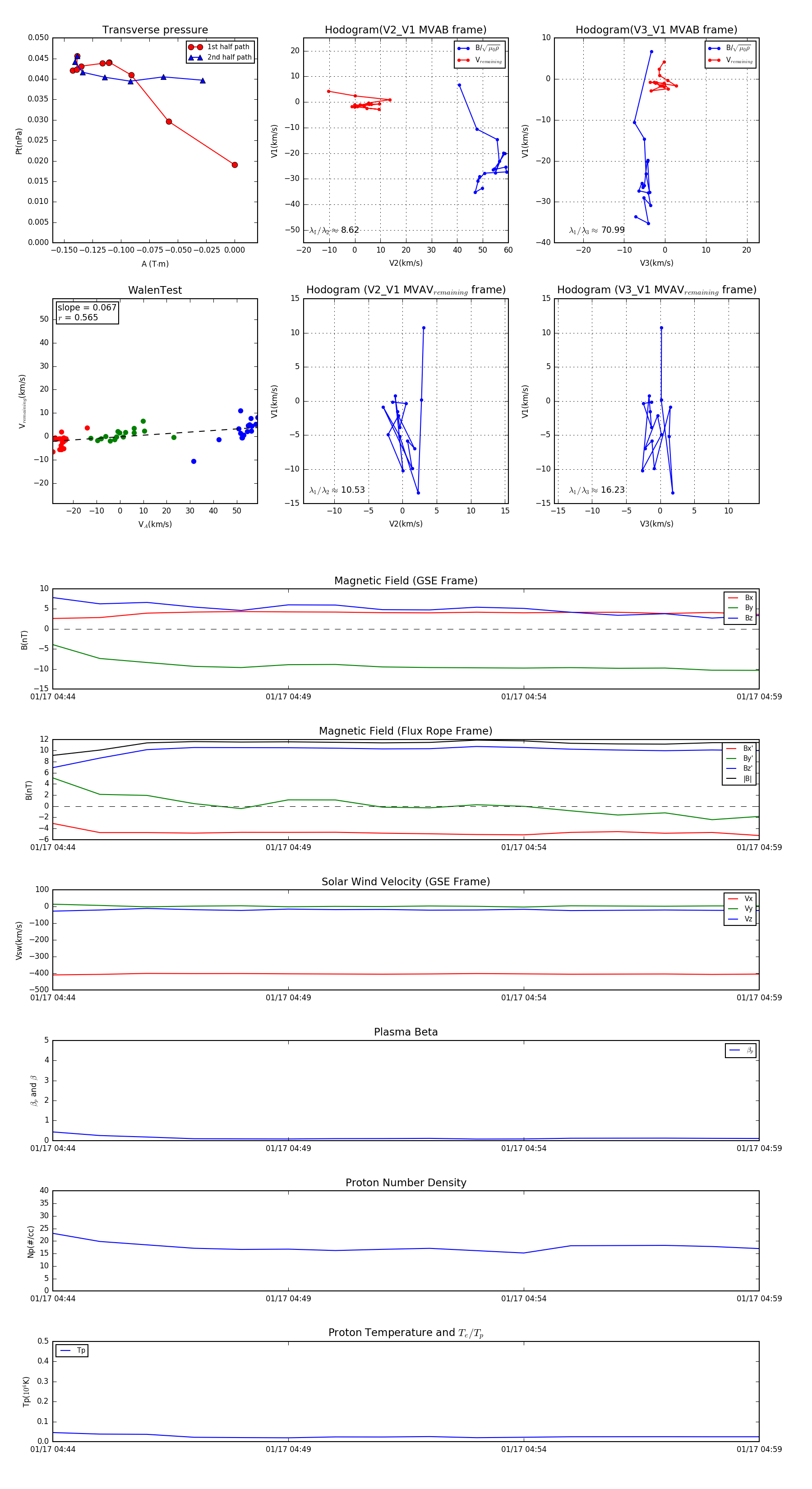
Task: Click B/√(μ0ρ) legend entry in V2_V1 MVAB hodogram
Action: tap(479, 49)
